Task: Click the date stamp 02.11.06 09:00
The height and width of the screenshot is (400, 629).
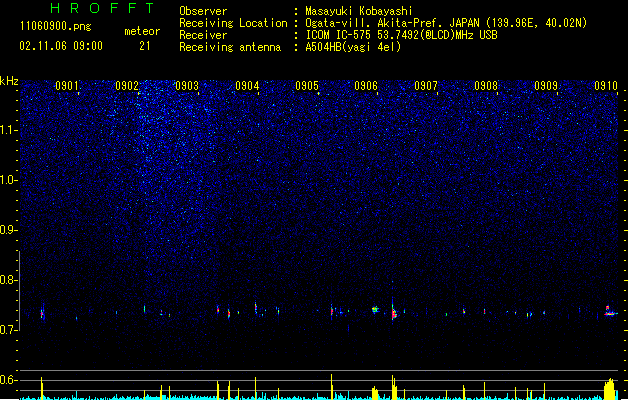Action: [61, 46]
